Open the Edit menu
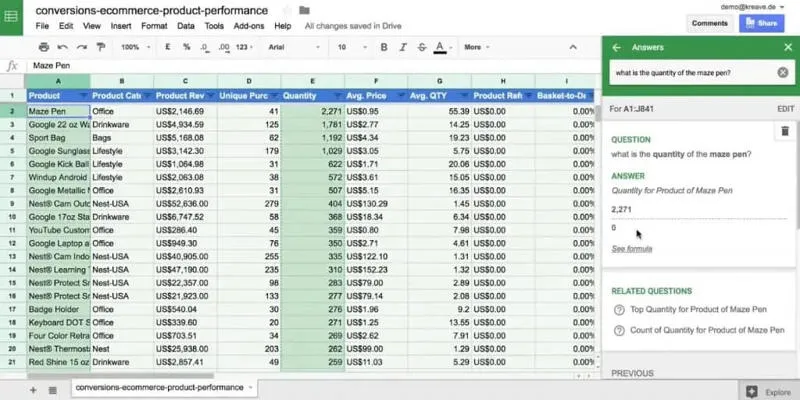Viewport: 800px width, 400px height. [66, 26]
